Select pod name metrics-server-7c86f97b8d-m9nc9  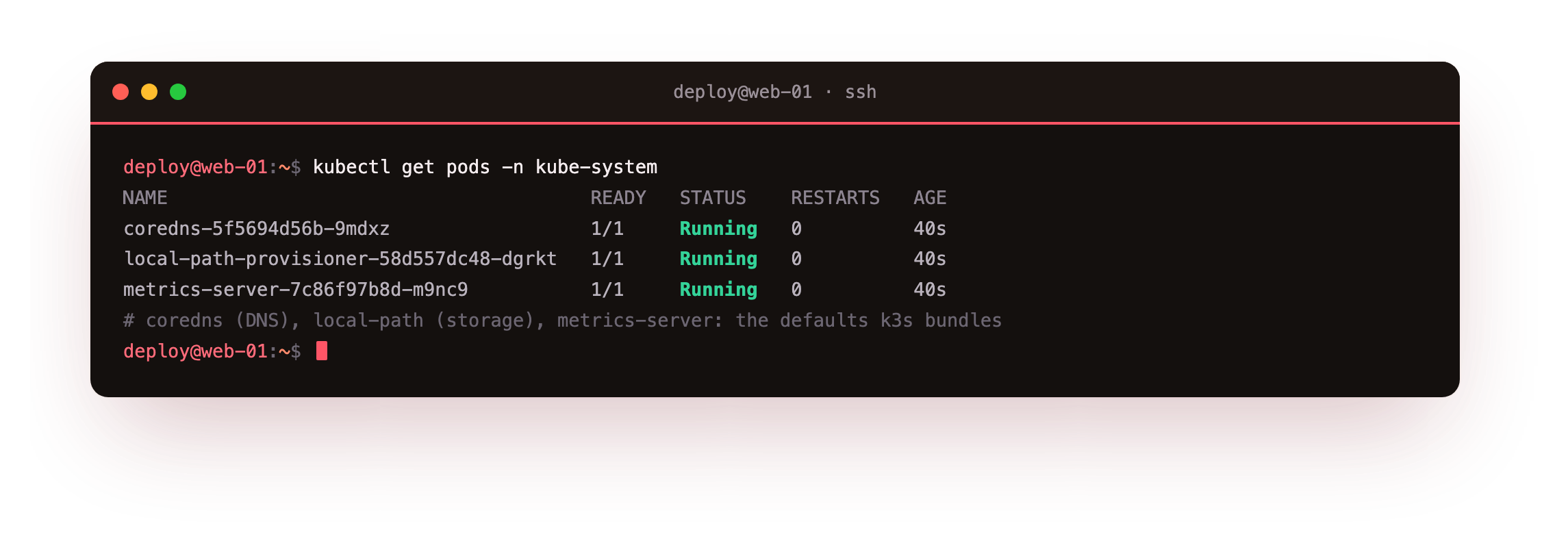pyautogui.click(x=296, y=290)
